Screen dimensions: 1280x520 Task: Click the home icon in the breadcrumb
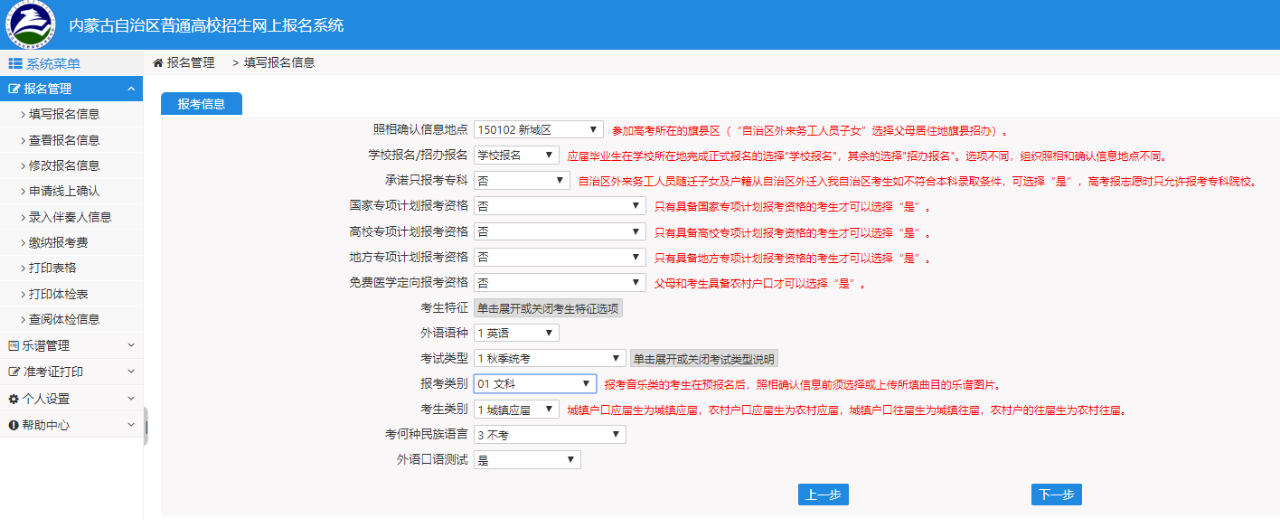click(158, 63)
